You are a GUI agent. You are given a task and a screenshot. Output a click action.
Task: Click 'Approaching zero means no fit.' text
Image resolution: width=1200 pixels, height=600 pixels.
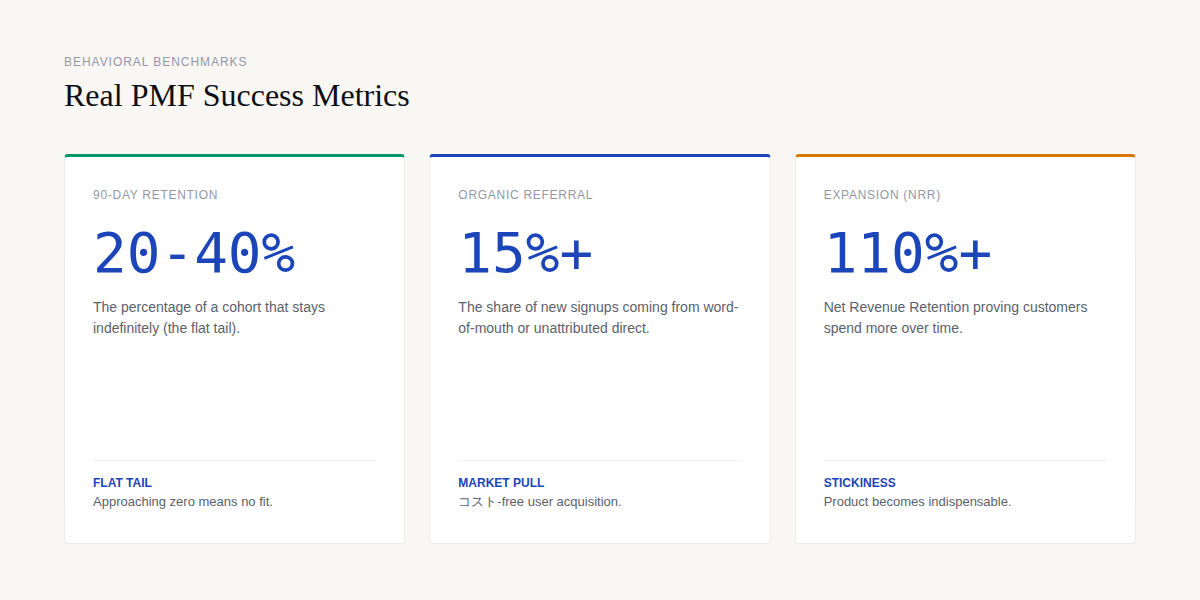183,502
